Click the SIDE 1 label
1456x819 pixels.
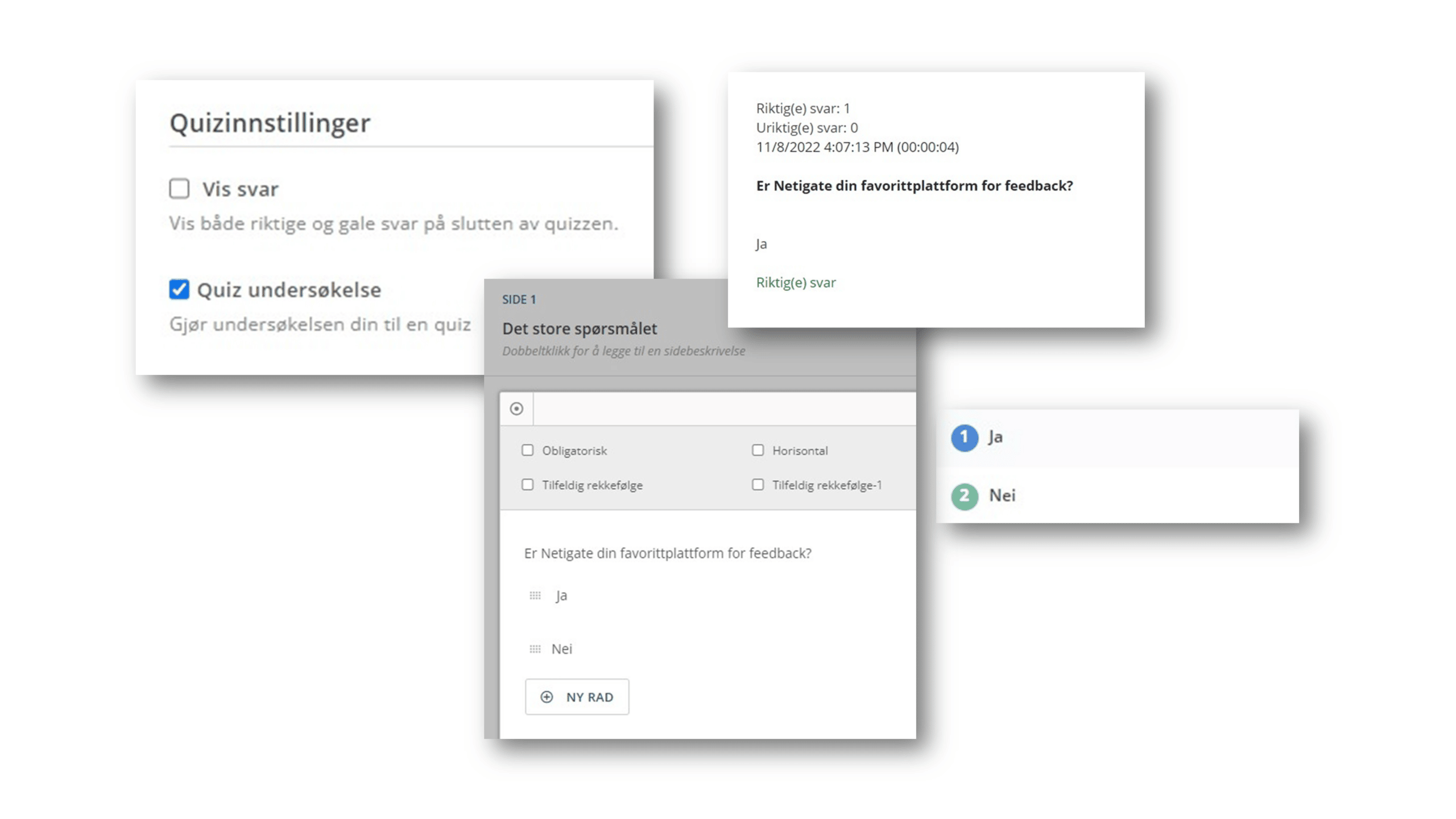pos(519,300)
